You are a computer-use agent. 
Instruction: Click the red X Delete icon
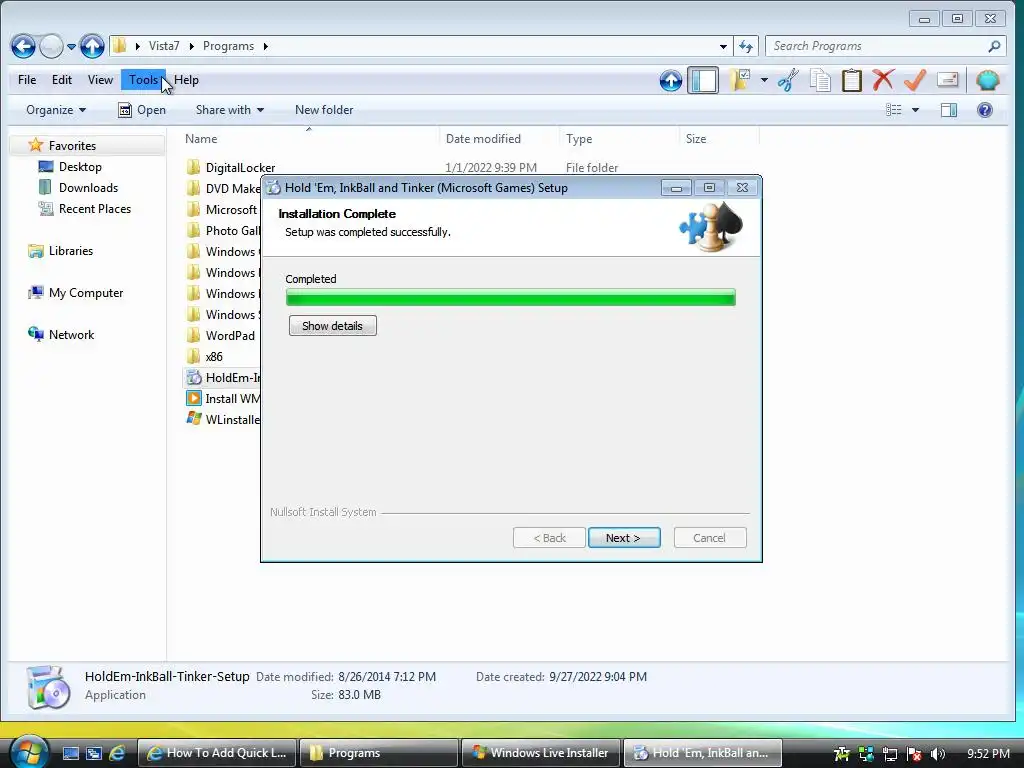[883, 80]
